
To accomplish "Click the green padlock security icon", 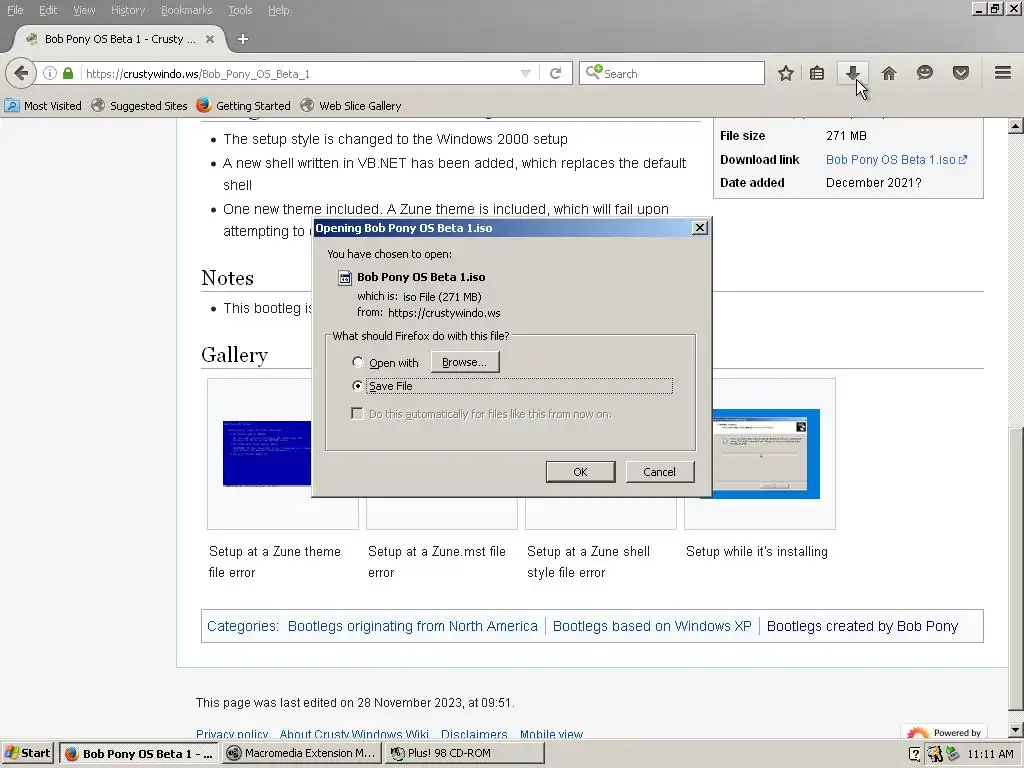I will point(68,73).
